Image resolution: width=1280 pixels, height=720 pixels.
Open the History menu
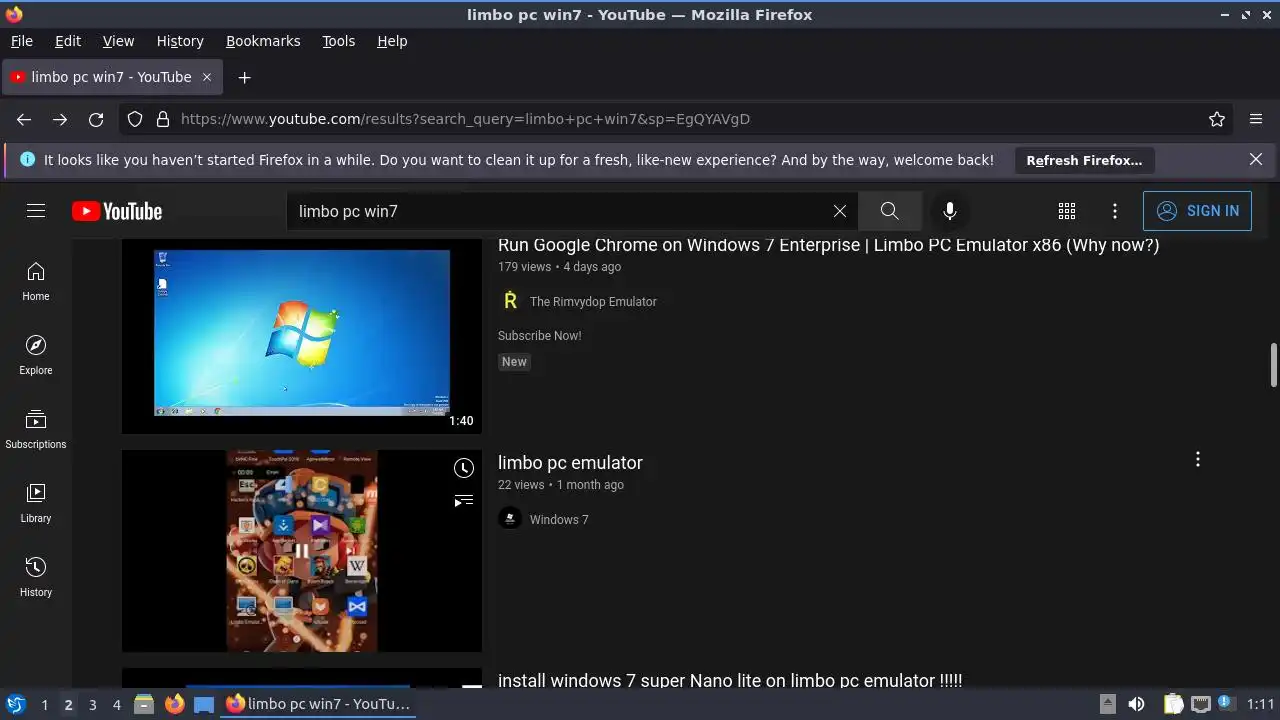tap(180, 41)
